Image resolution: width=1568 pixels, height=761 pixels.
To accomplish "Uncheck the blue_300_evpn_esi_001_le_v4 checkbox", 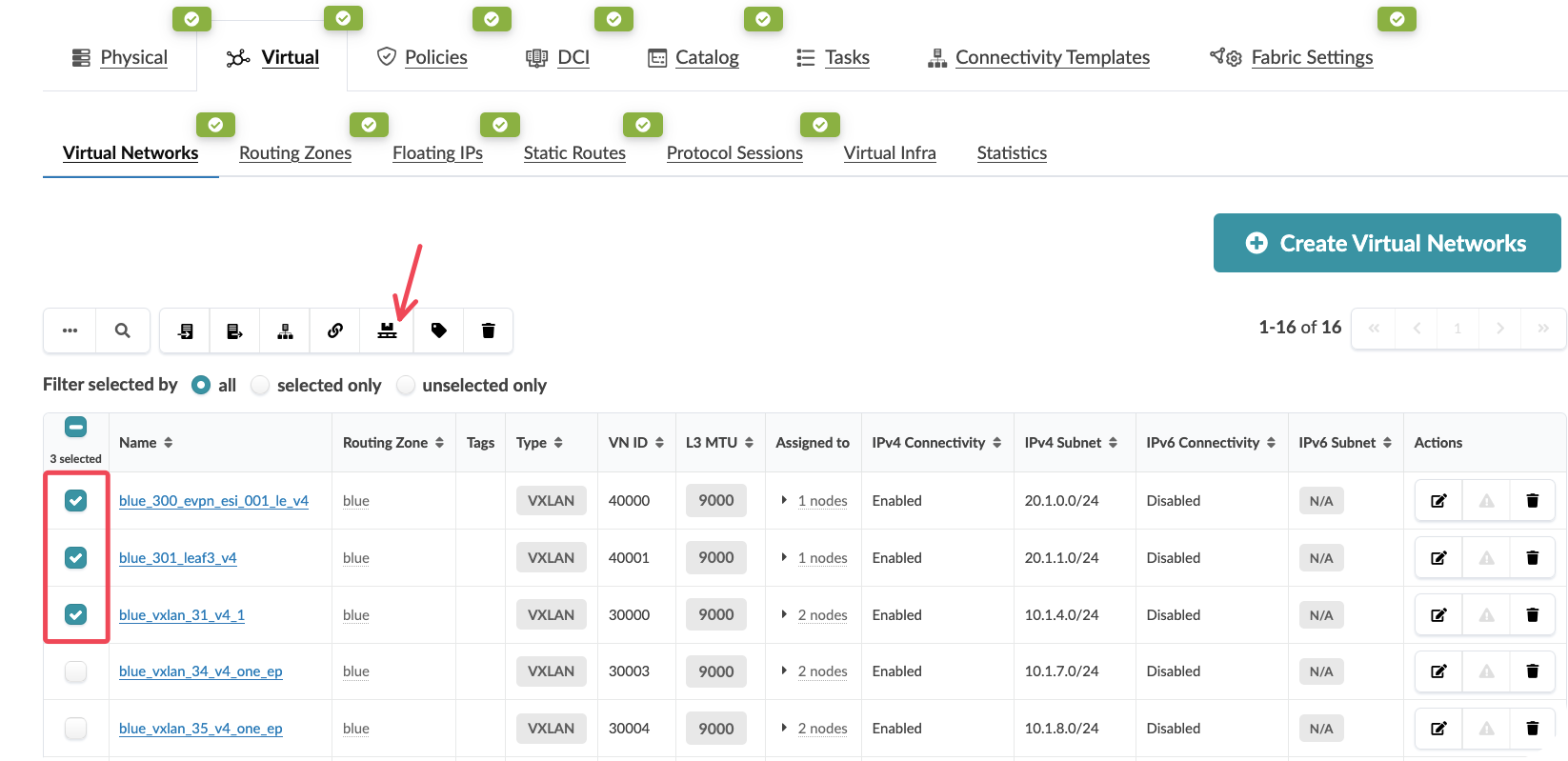I will click(75, 500).
